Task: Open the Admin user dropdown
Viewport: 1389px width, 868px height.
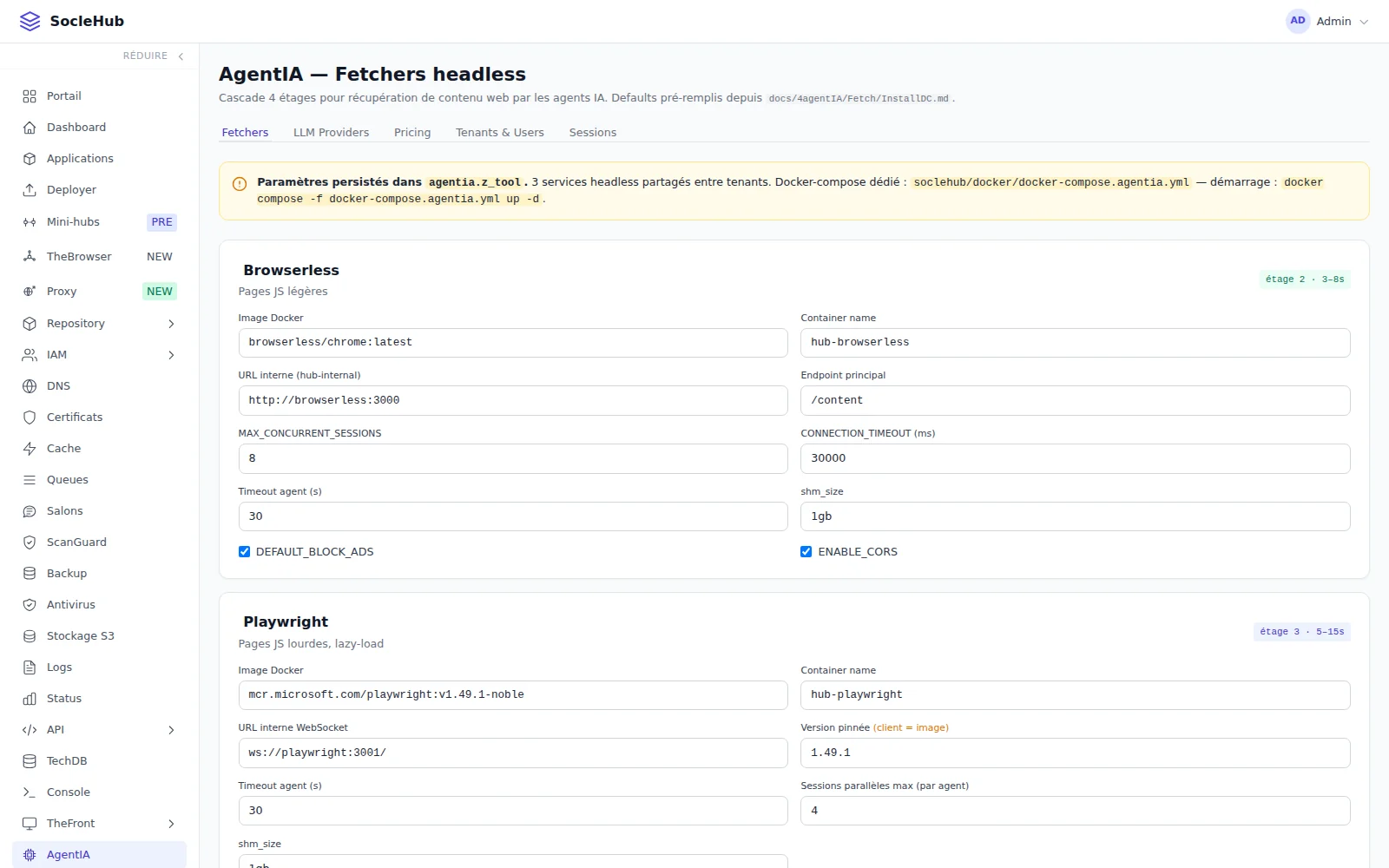Action: point(1327,21)
